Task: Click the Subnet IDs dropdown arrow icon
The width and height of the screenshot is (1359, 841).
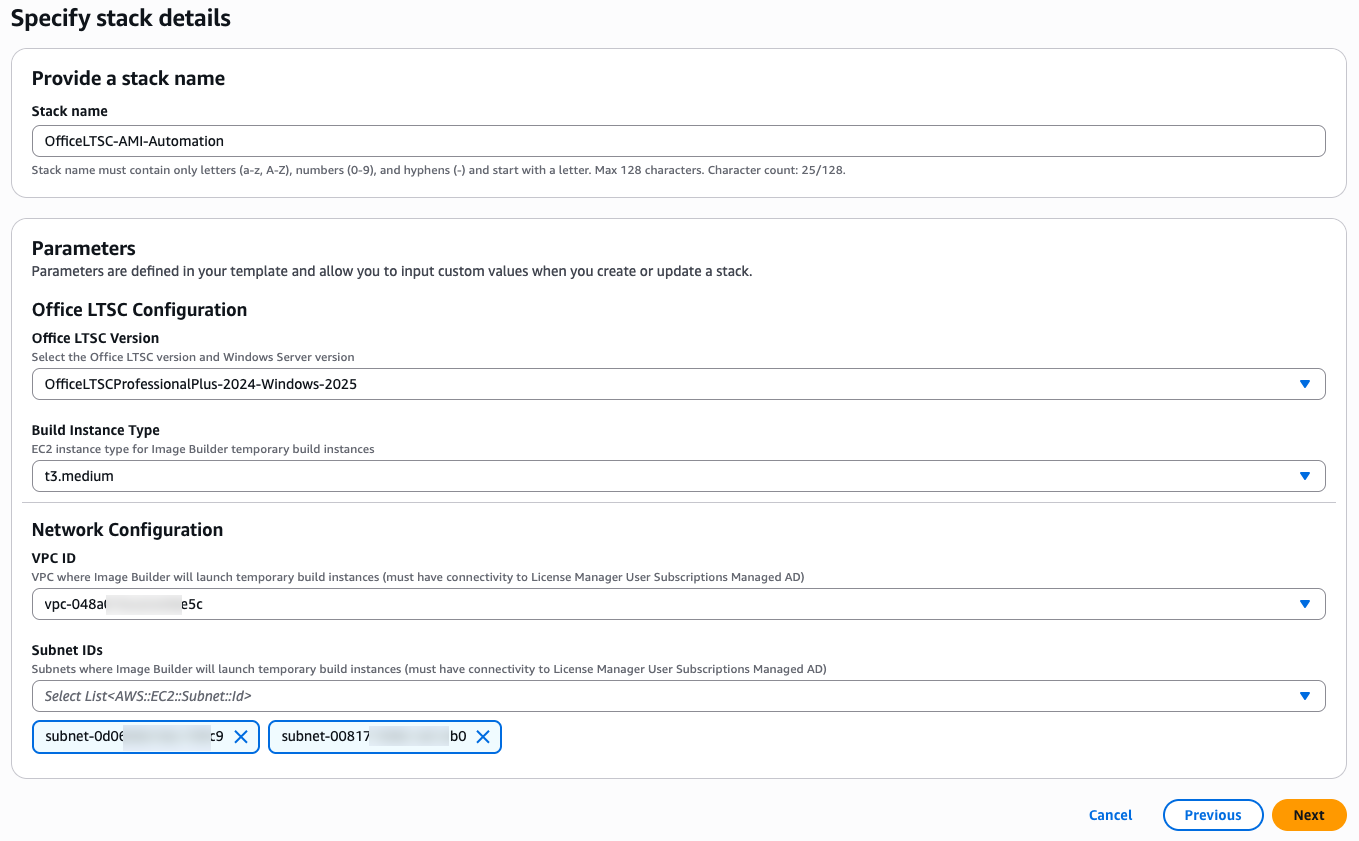Action: click(x=1305, y=695)
